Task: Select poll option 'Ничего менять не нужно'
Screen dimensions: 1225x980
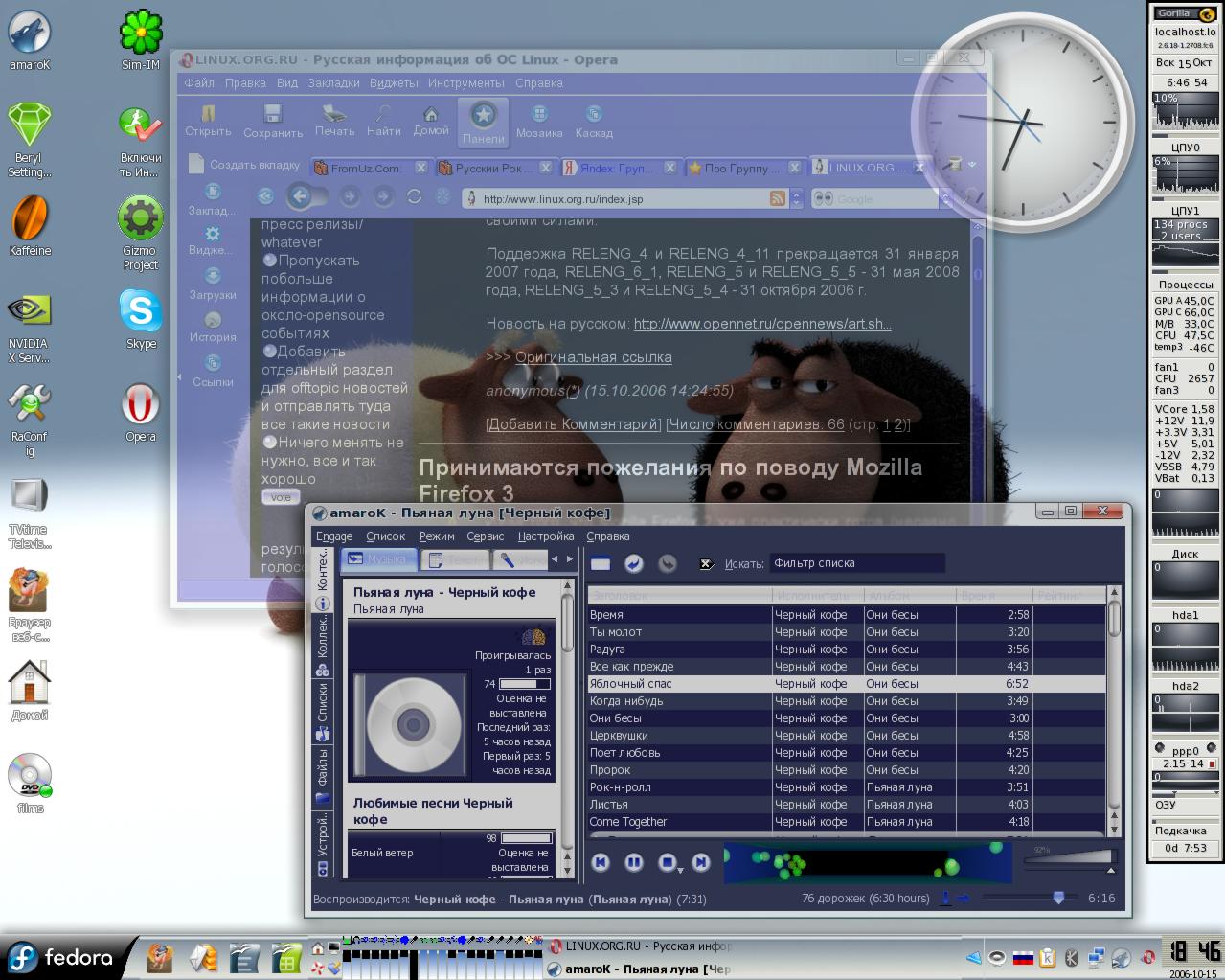Action: point(270,443)
